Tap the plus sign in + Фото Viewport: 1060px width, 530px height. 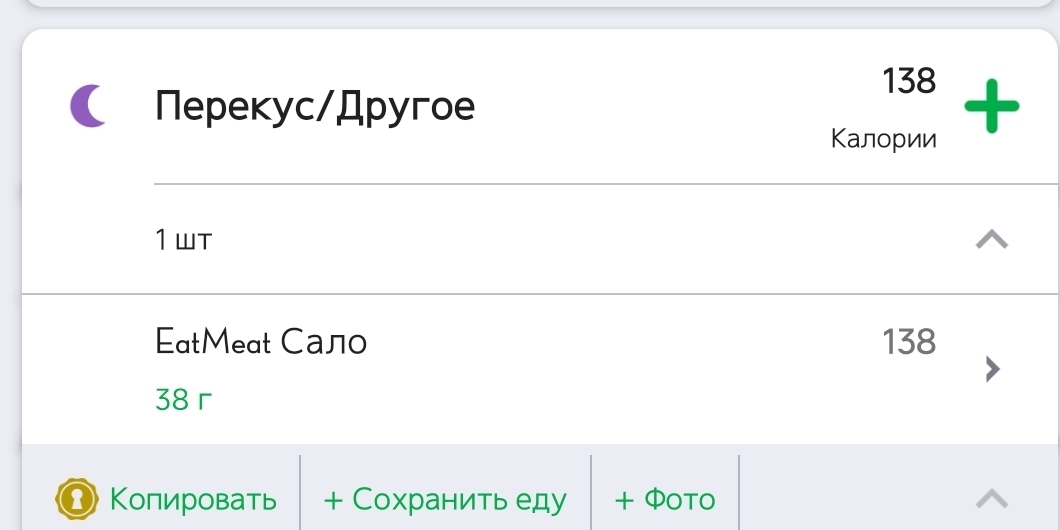(624, 501)
